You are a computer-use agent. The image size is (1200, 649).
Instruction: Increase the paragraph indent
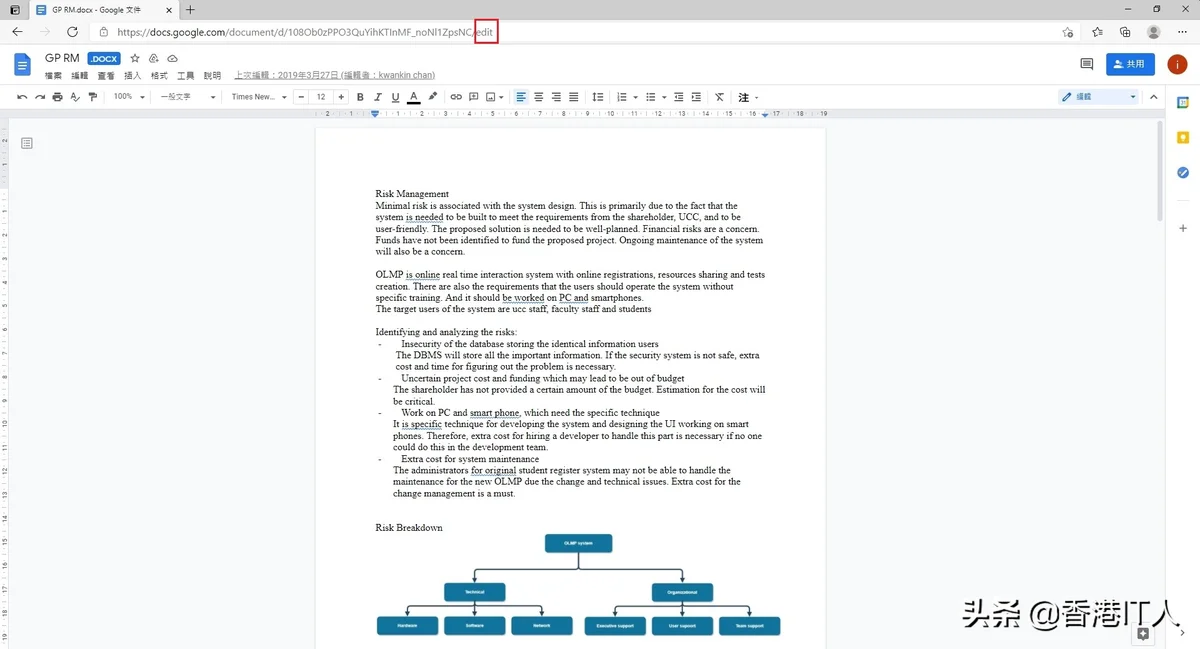[696, 97]
